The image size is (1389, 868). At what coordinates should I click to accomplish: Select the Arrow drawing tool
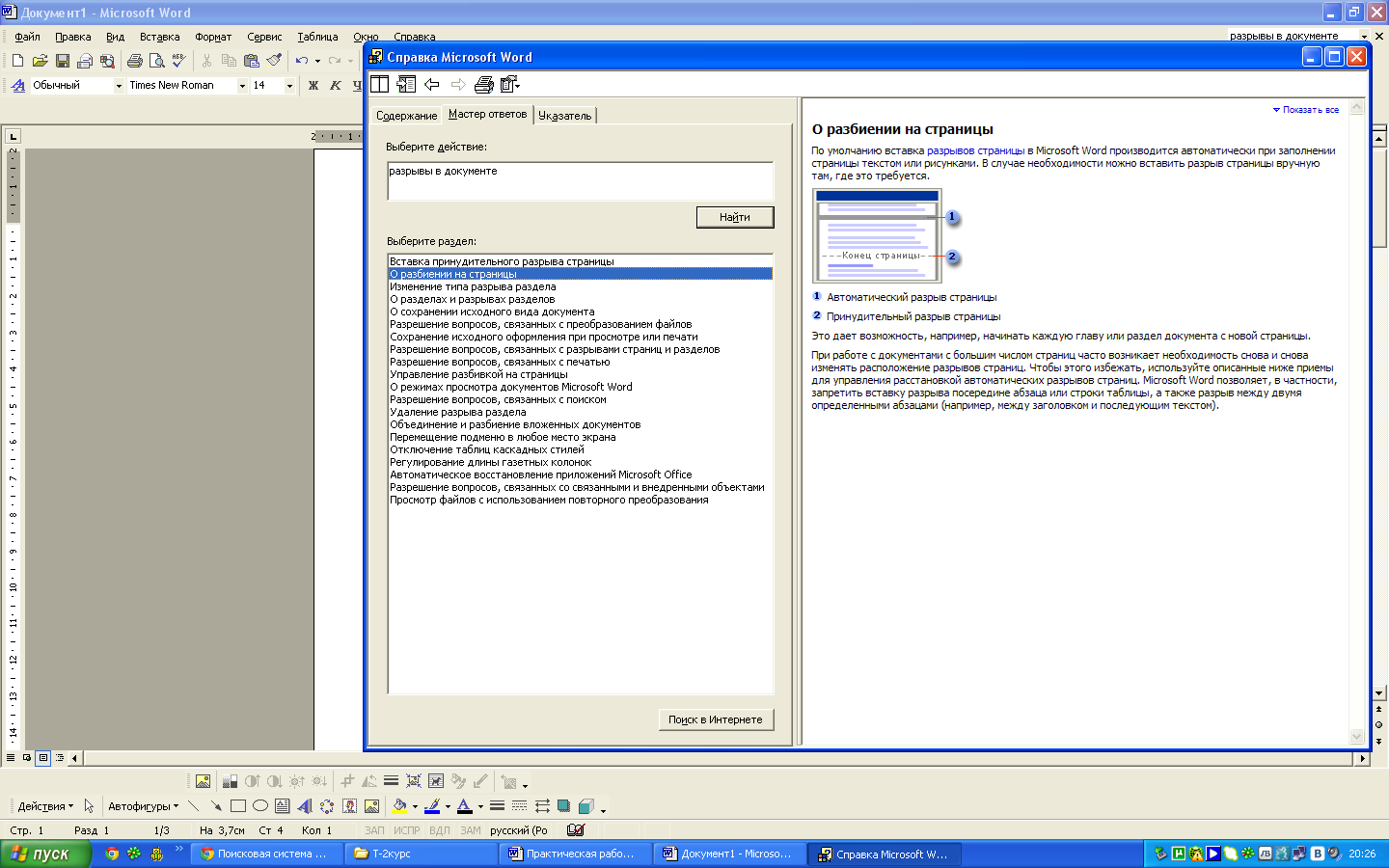pyautogui.click(x=216, y=806)
